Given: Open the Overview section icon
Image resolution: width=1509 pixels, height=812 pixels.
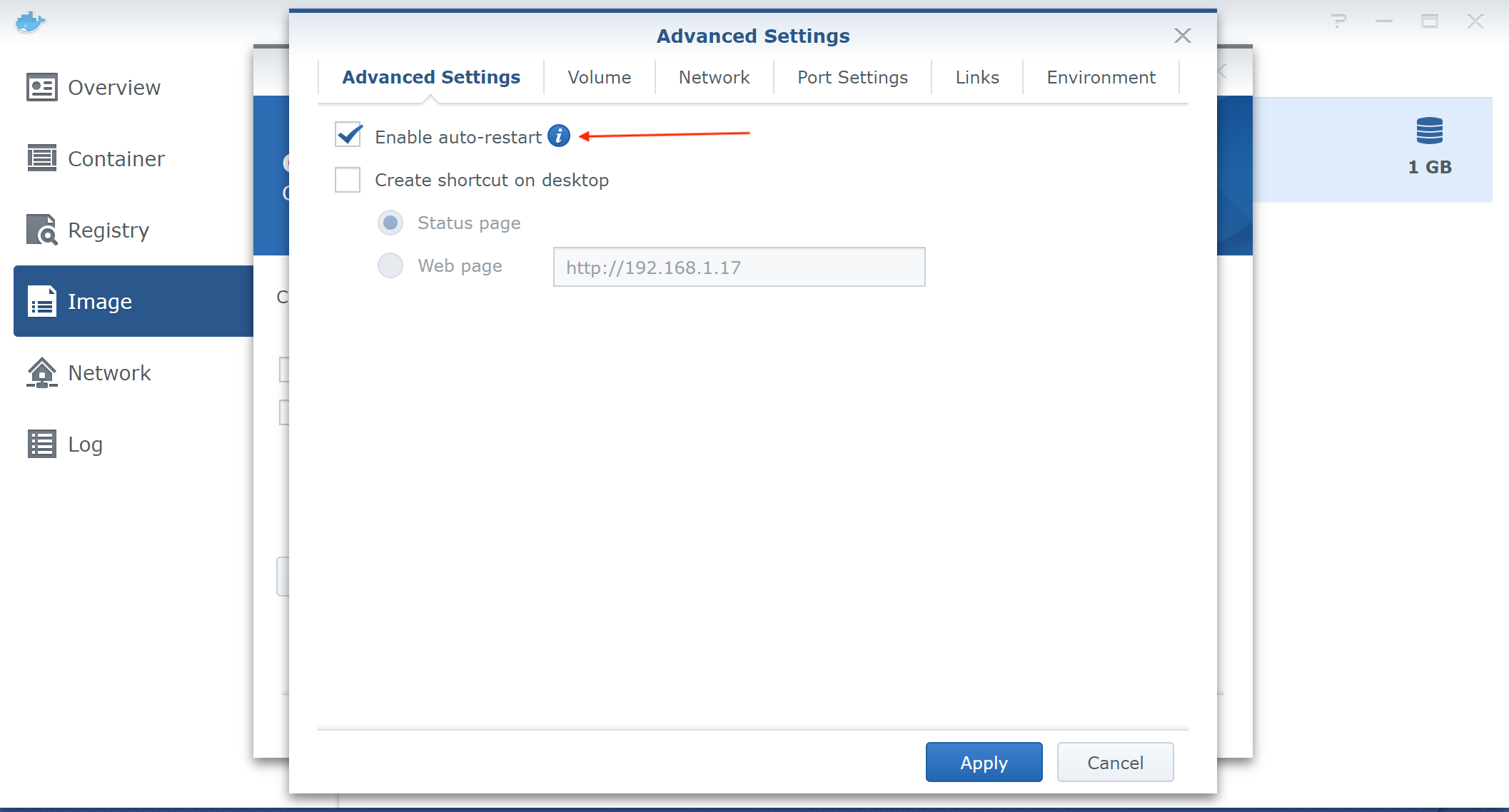Looking at the screenshot, I should 41,87.
